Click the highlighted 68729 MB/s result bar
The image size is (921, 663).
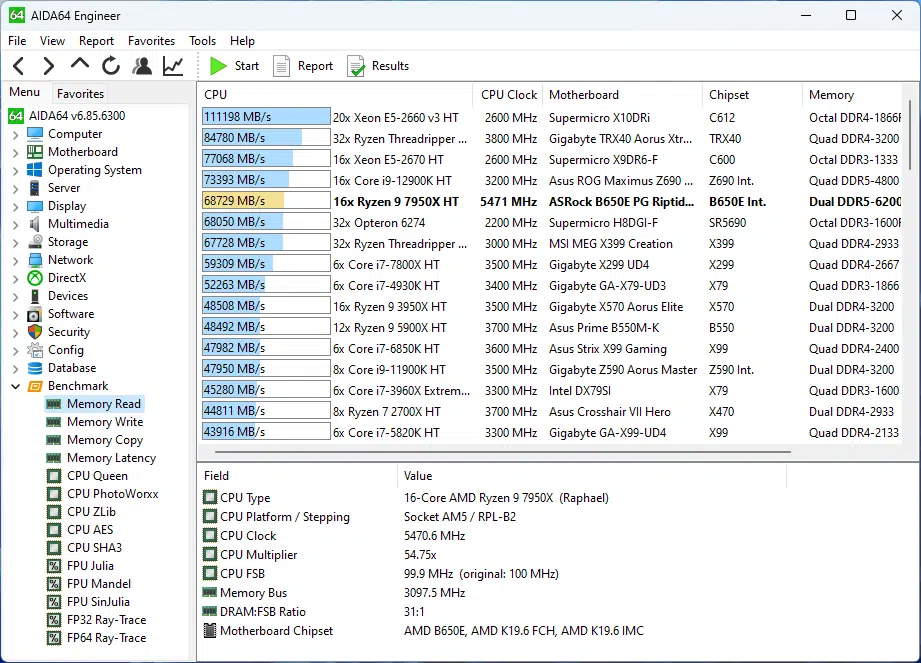point(266,201)
